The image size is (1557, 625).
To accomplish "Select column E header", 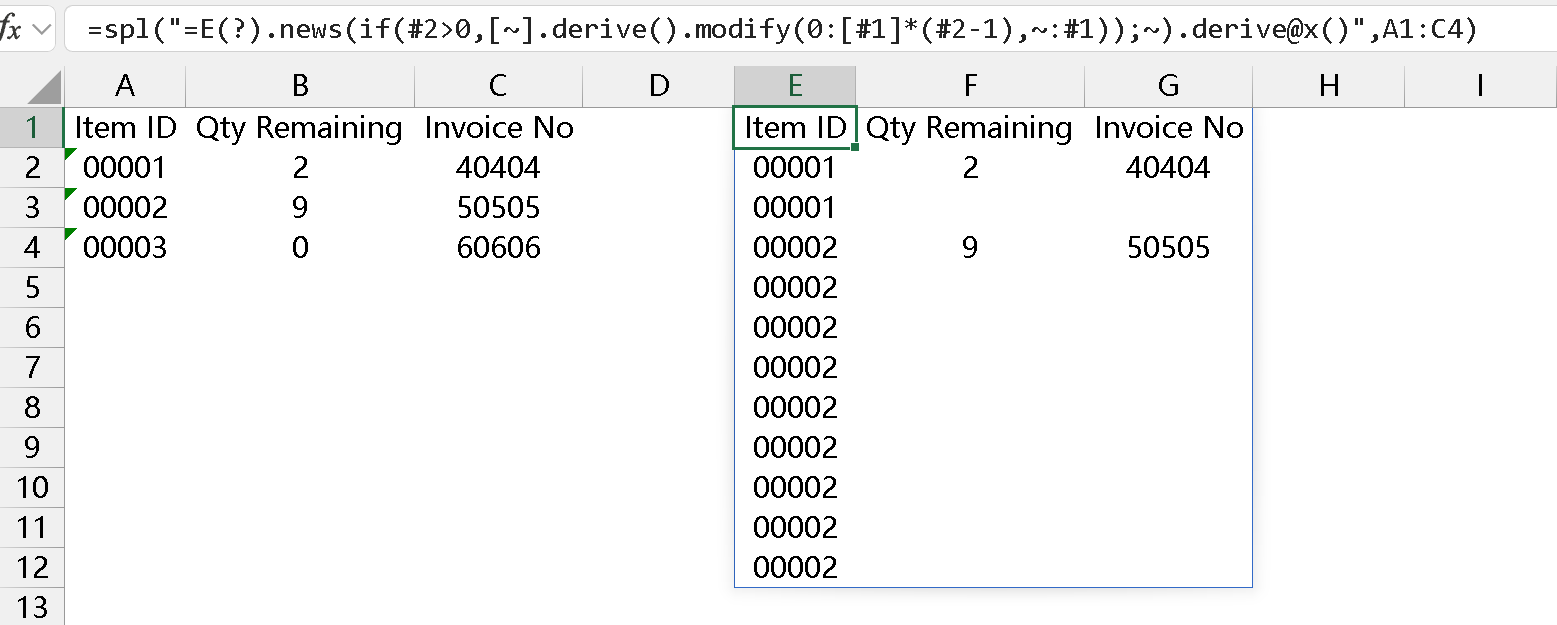I will coord(795,86).
